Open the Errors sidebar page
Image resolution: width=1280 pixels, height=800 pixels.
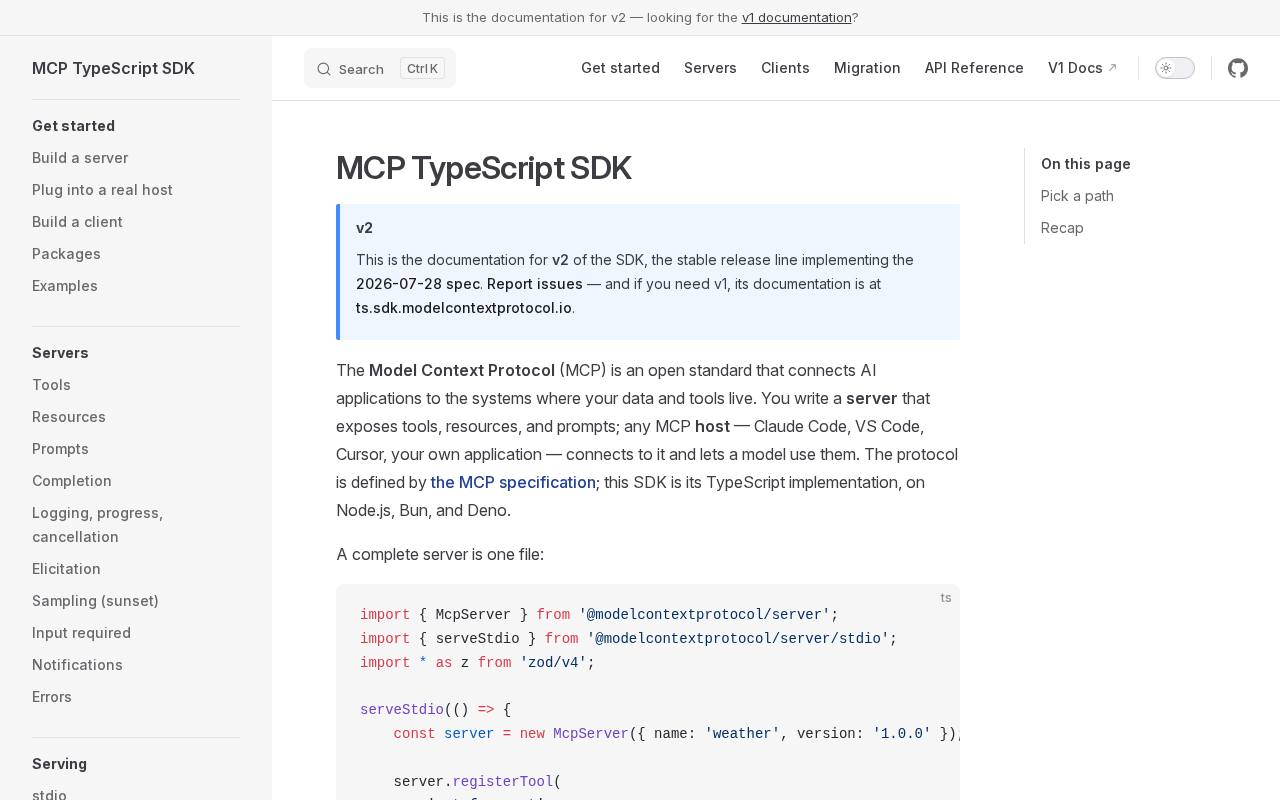coord(52,697)
